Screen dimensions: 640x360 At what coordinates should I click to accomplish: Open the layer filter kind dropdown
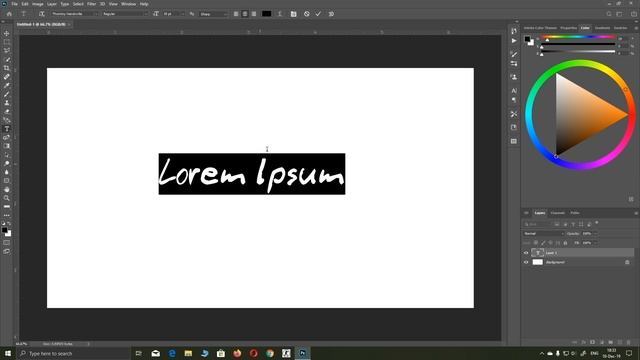[x=537, y=224]
